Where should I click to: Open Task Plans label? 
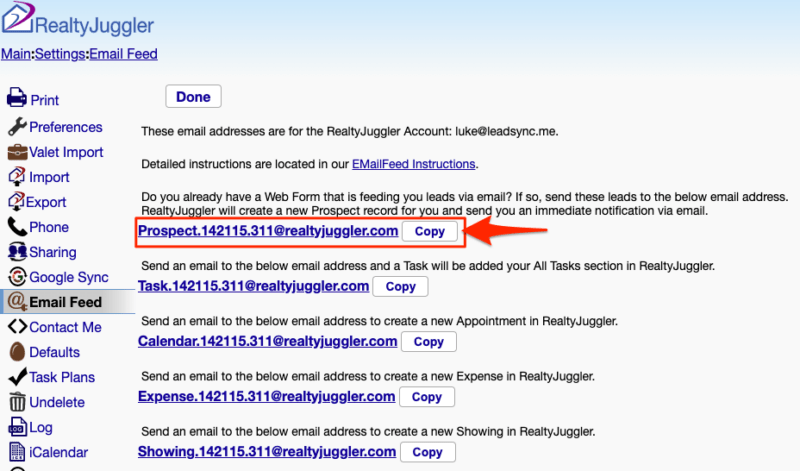[62, 377]
